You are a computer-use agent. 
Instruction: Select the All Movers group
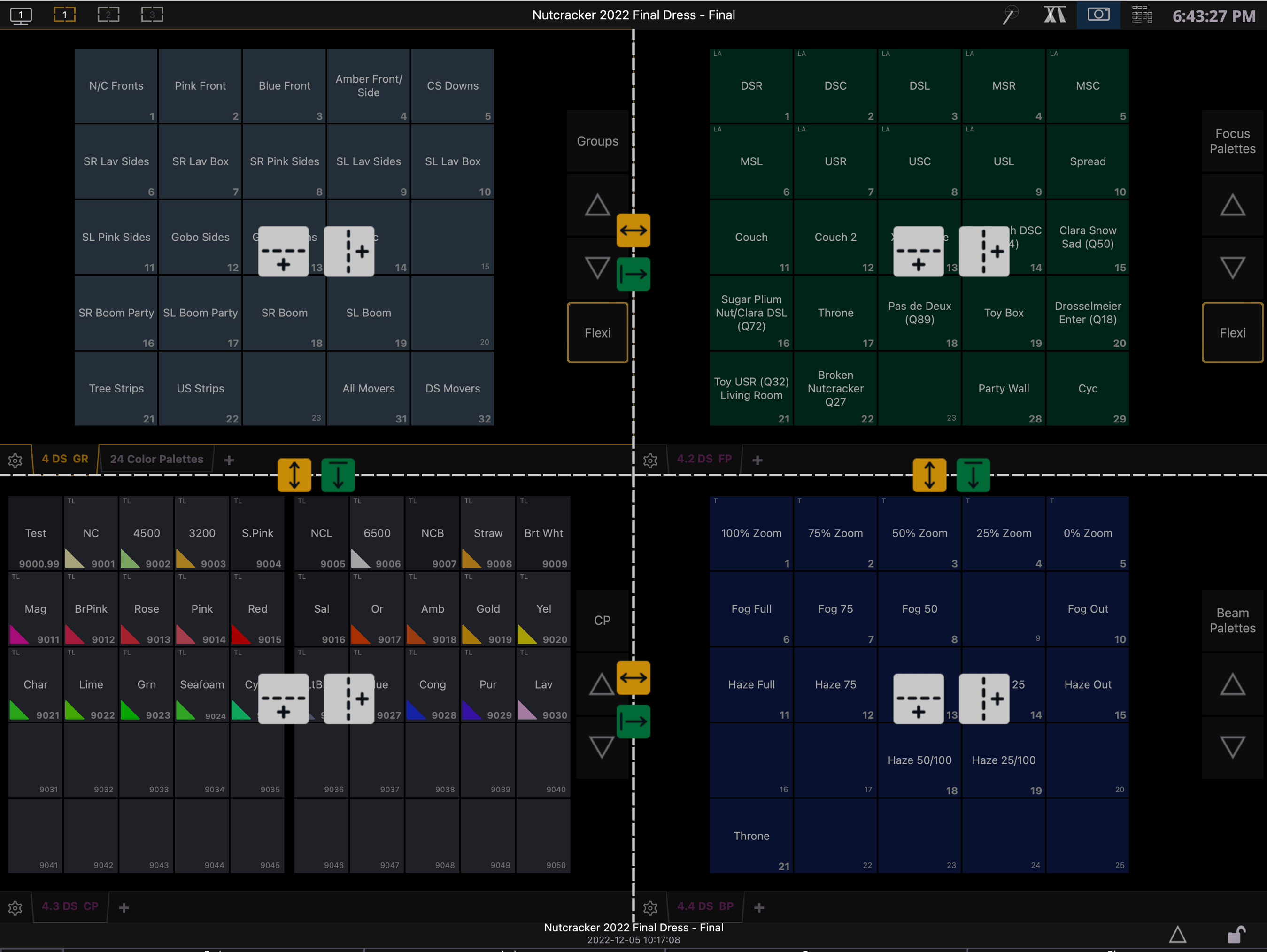[x=368, y=388]
